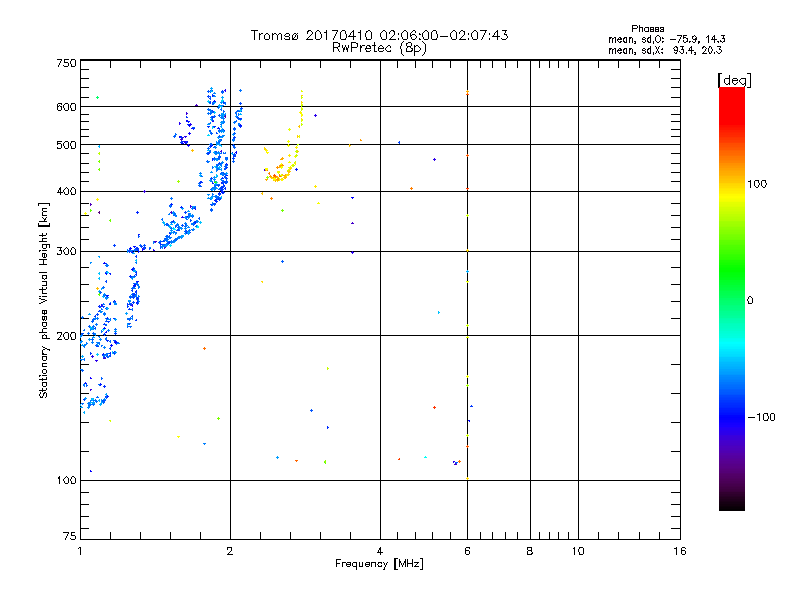Click the y-axis tick label '100'
Image resolution: width=800 pixels, height=600 pixels.
point(66,481)
